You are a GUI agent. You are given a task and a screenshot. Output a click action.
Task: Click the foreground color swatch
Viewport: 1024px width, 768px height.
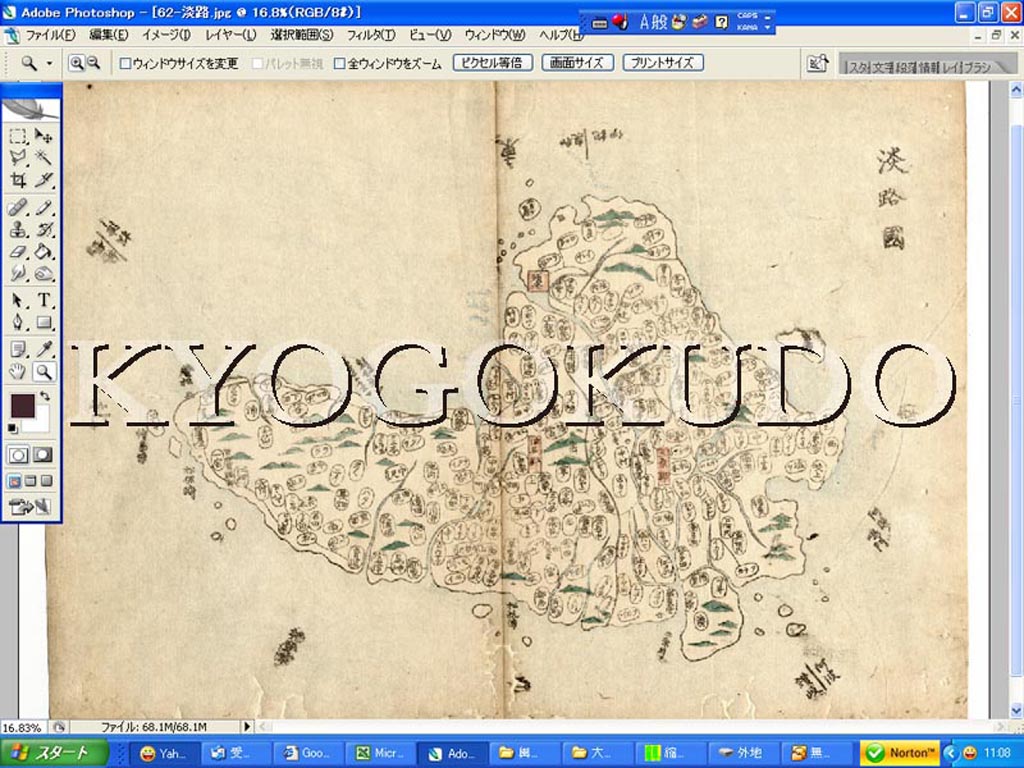pos(22,405)
